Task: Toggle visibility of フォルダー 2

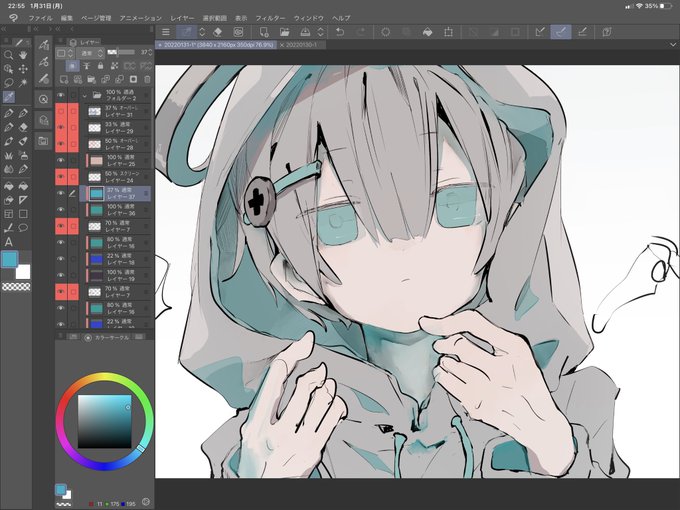Action: click(x=61, y=95)
